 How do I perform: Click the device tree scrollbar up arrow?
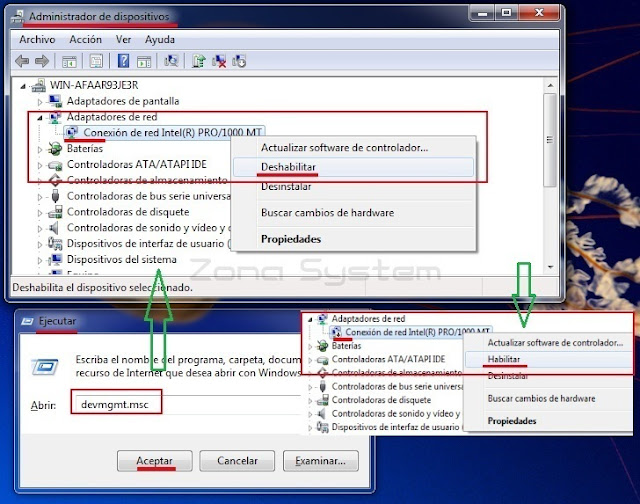[550, 85]
